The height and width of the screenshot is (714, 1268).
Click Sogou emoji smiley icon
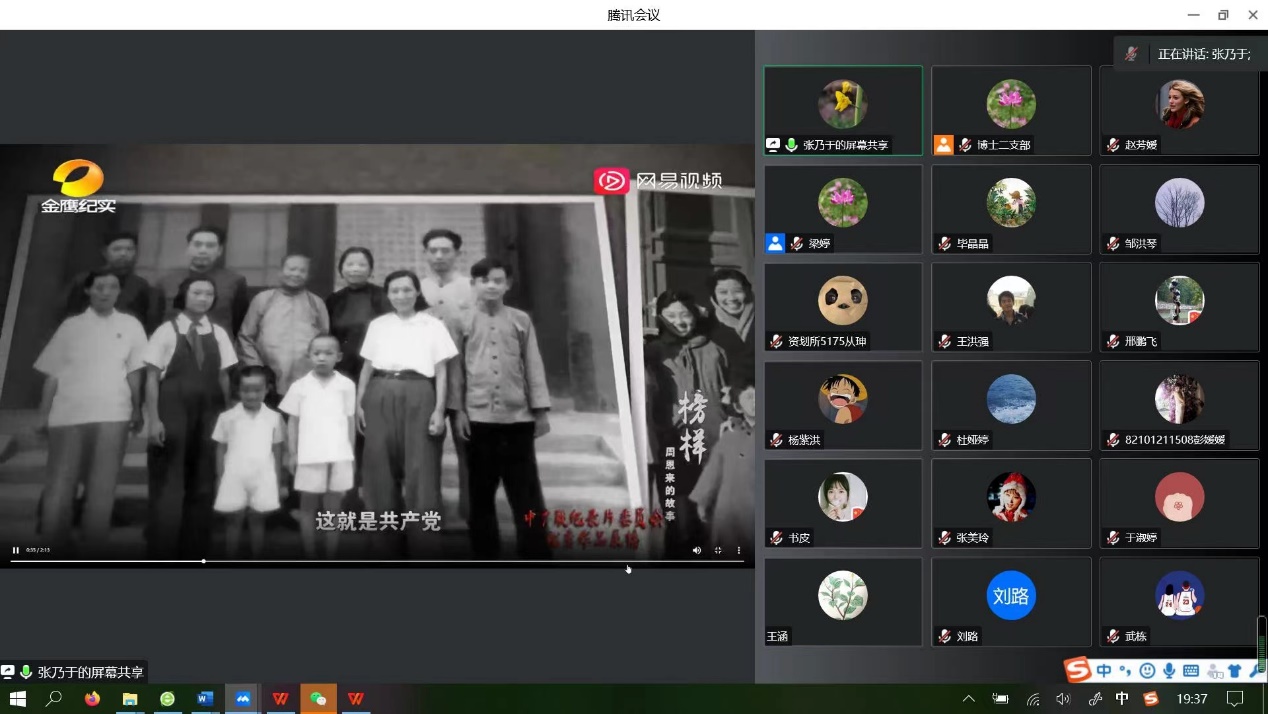[1147, 670]
